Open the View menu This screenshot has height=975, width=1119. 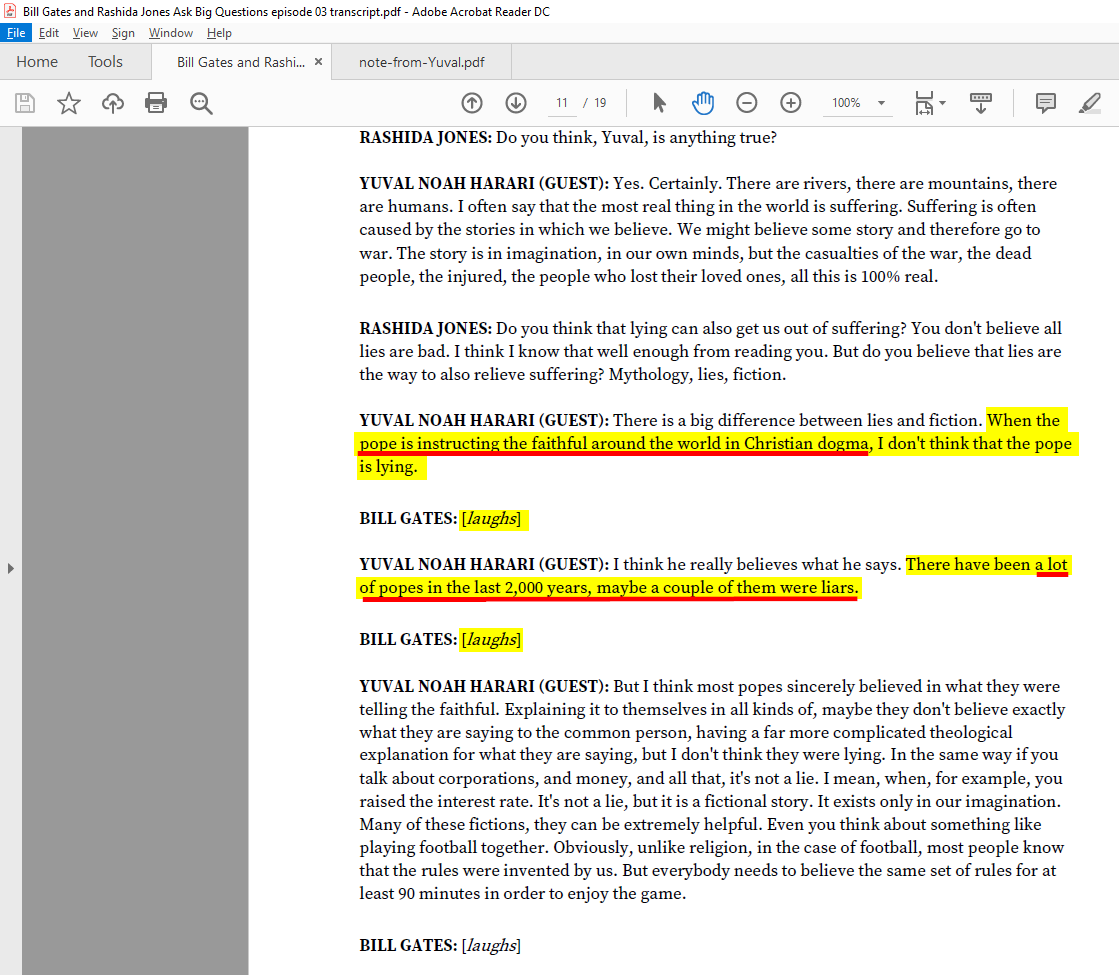tap(85, 33)
